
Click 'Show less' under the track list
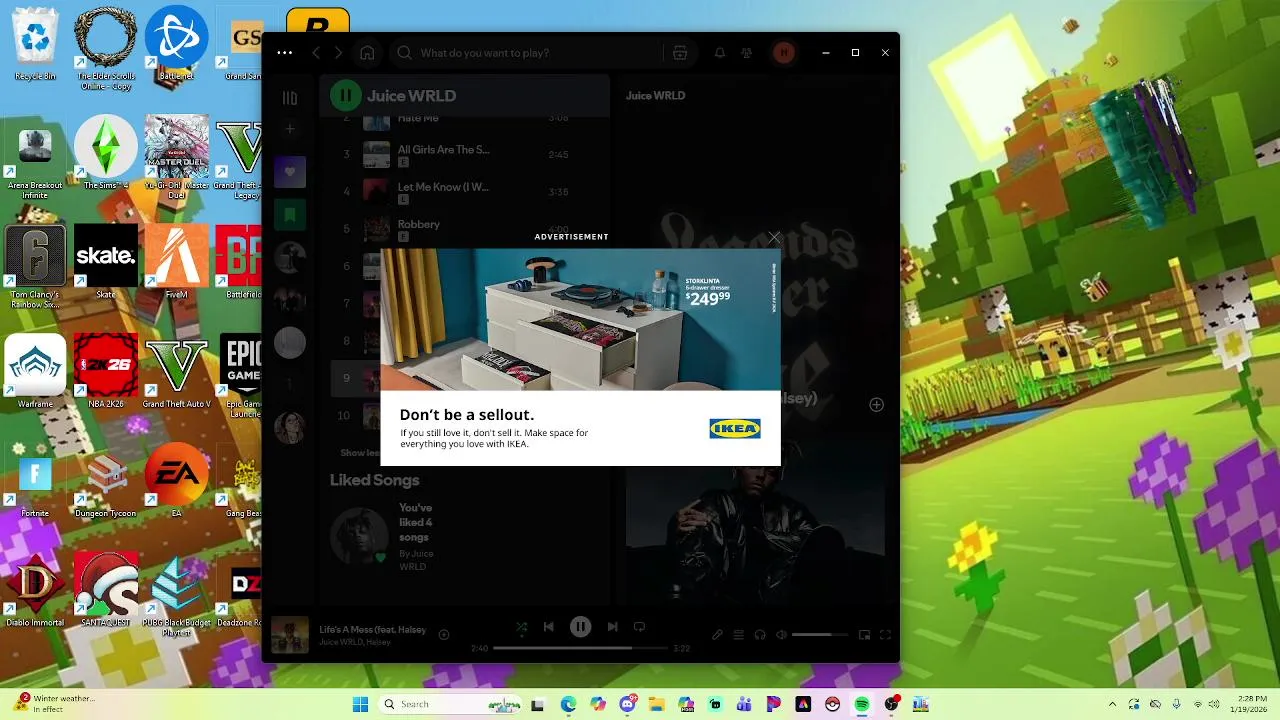click(x=360, y=453)
